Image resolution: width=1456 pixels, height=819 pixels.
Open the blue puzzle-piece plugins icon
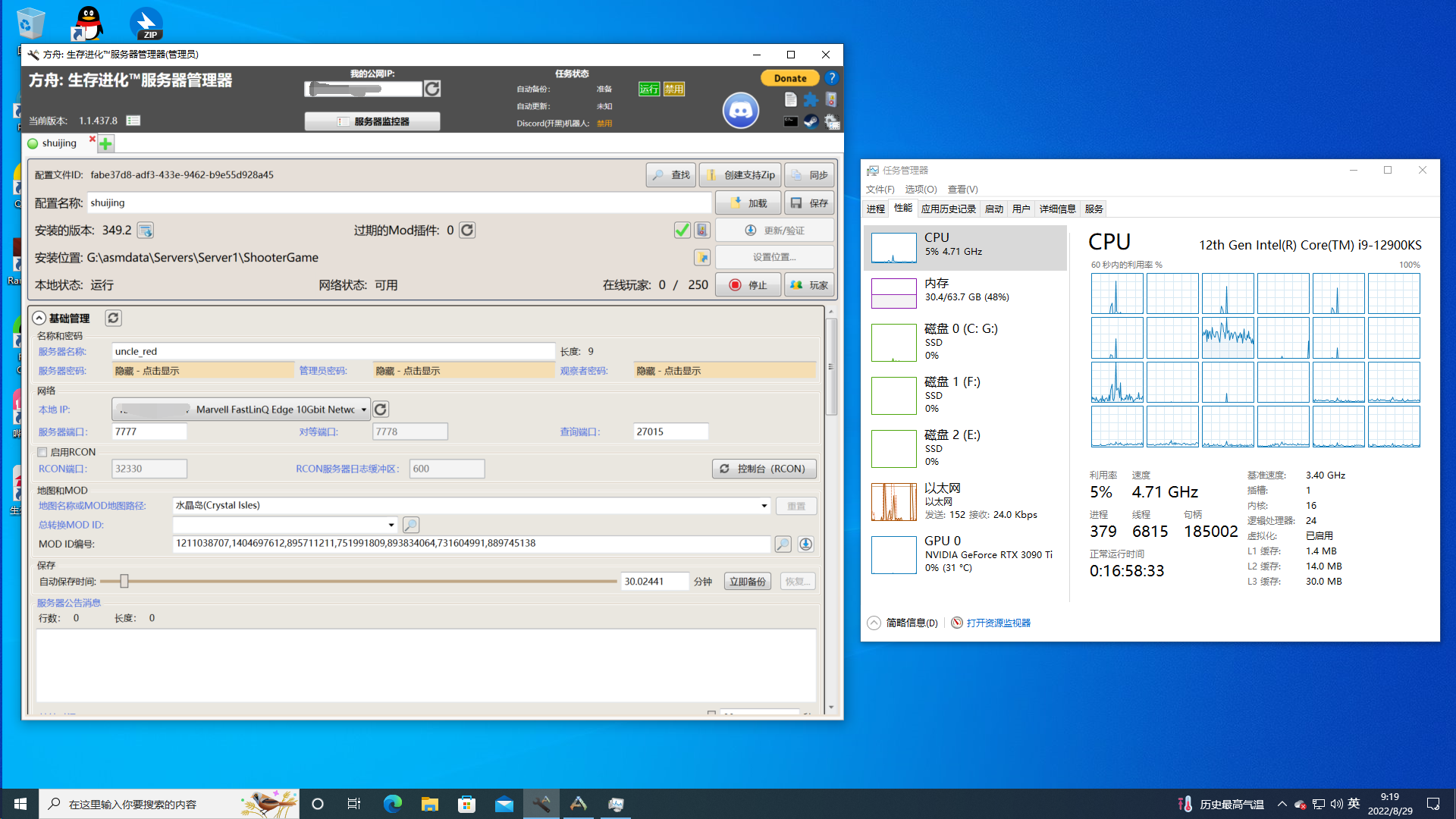pos(811,99)
